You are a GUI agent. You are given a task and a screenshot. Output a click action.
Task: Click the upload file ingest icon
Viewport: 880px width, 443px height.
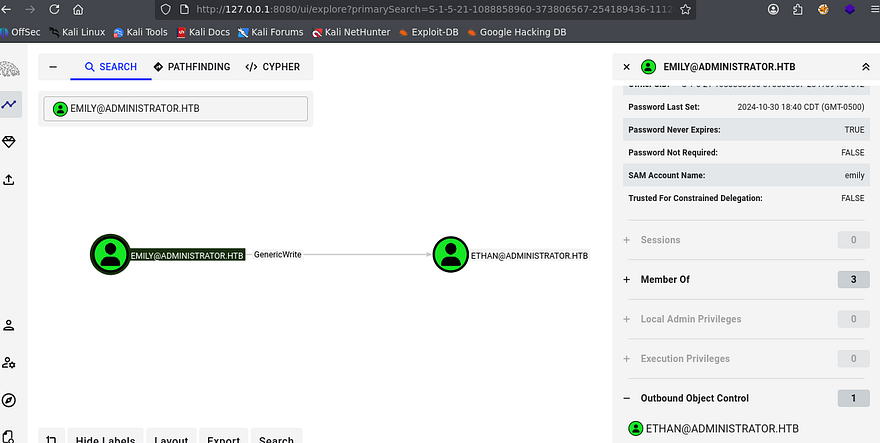[10, 180]
